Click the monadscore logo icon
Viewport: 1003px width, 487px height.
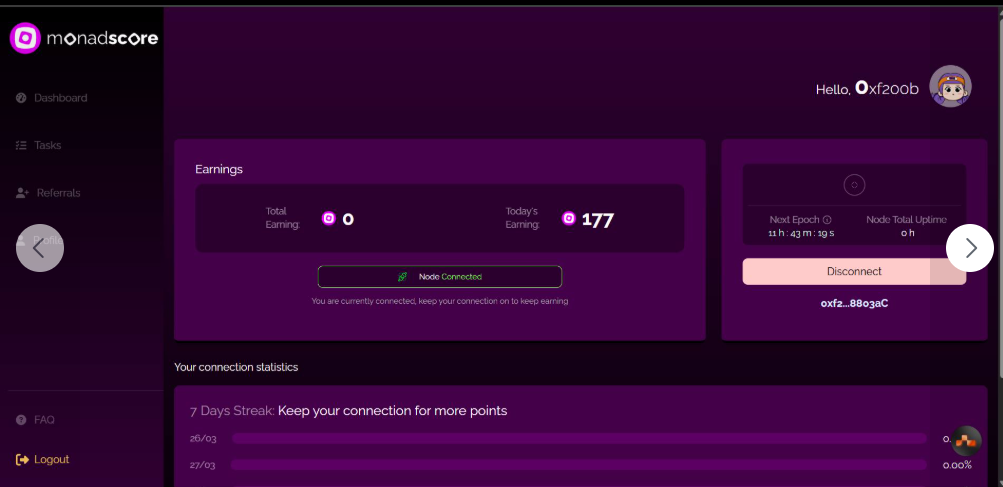pos(25,38)
